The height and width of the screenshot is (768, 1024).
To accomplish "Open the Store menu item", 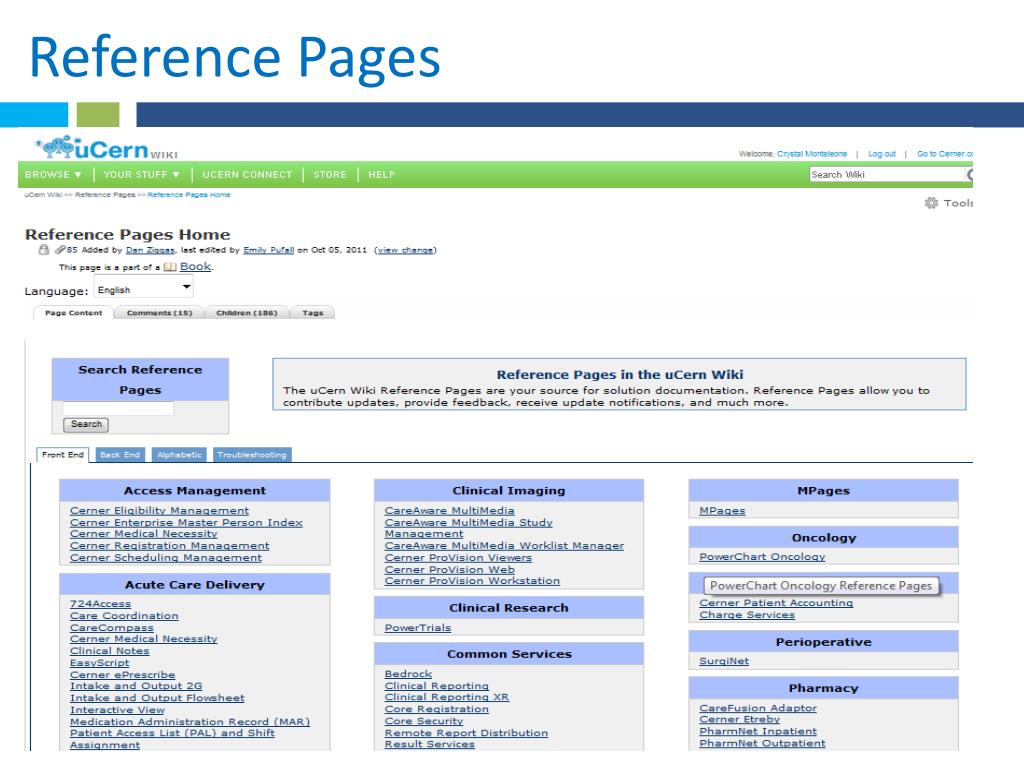I will 330,174.
